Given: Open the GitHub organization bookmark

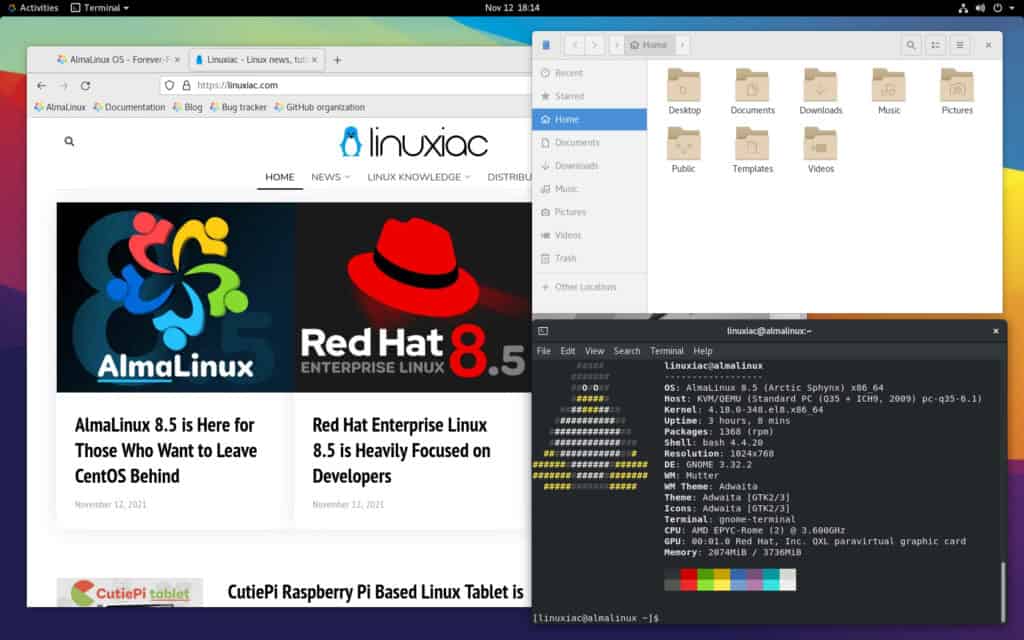Looking at the screenshot, I should (x=319, y=107).
